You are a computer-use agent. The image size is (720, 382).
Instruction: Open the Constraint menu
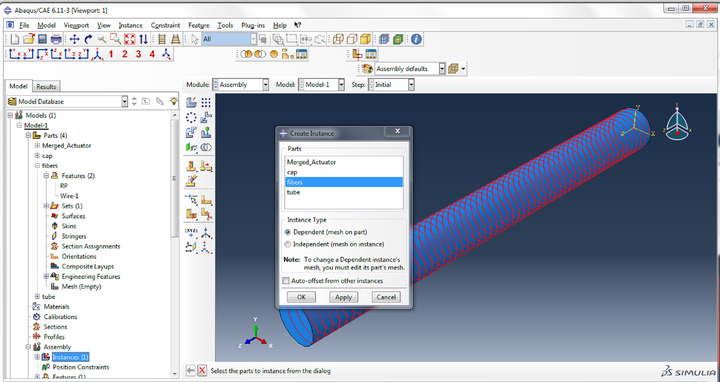click(165, 25)
